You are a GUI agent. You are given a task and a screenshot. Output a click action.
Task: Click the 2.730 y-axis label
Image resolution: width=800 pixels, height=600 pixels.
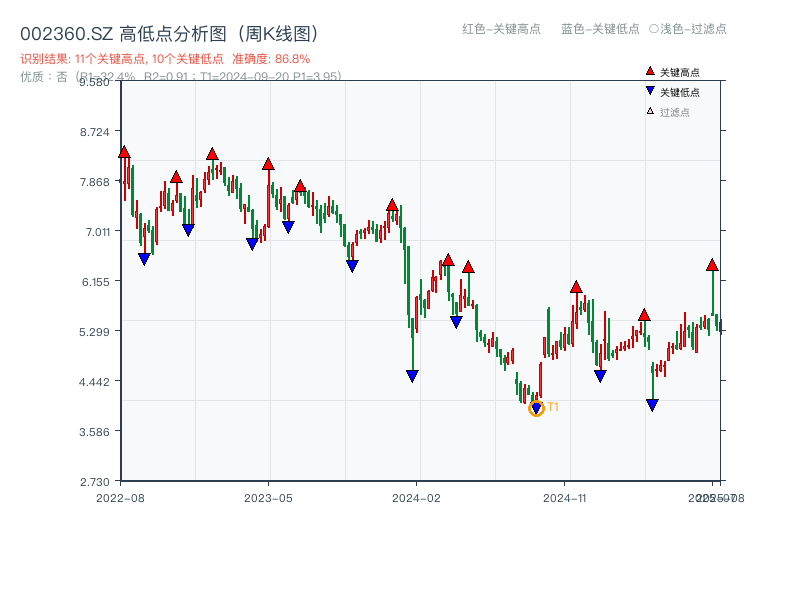tap(94, 482)
